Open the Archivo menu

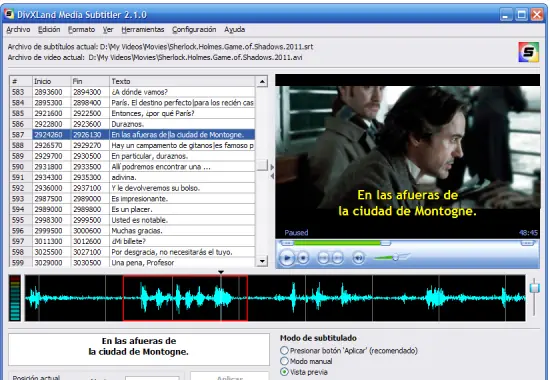[18, 29]
